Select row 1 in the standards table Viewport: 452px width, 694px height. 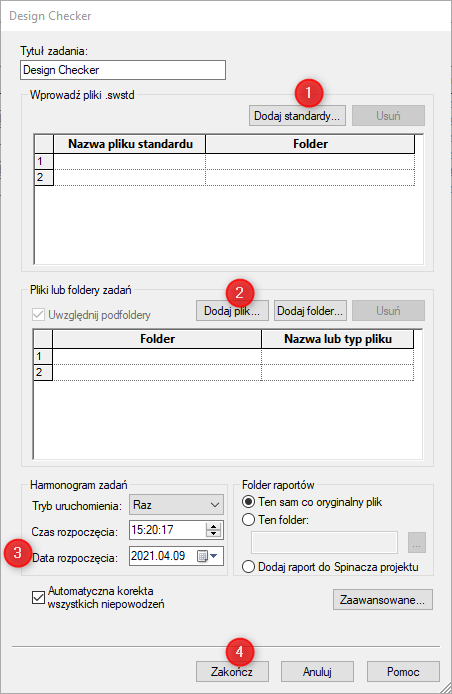(x=44, y=161)
